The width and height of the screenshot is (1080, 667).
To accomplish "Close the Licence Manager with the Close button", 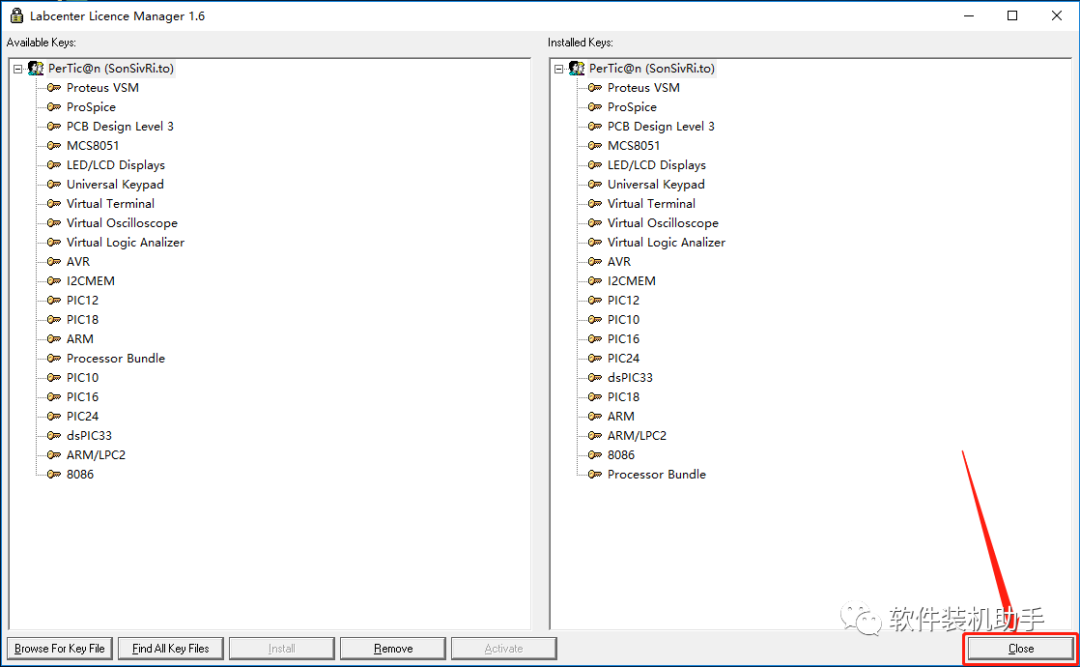I will [1021, 648].
